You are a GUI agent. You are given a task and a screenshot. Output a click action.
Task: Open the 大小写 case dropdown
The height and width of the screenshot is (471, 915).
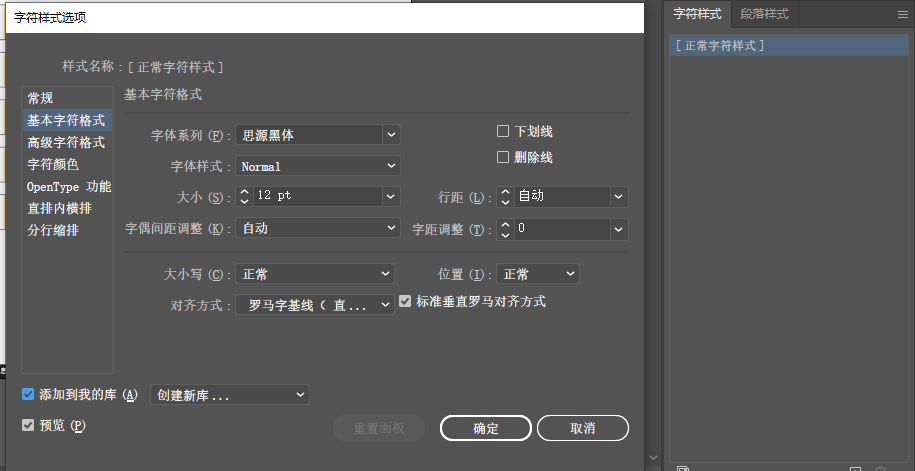click(x=315, y=273)
